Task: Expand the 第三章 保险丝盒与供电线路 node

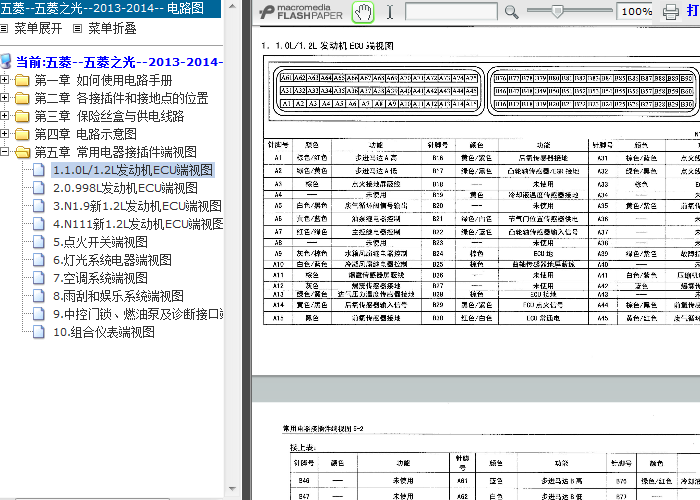Action: tap(4, 116)
